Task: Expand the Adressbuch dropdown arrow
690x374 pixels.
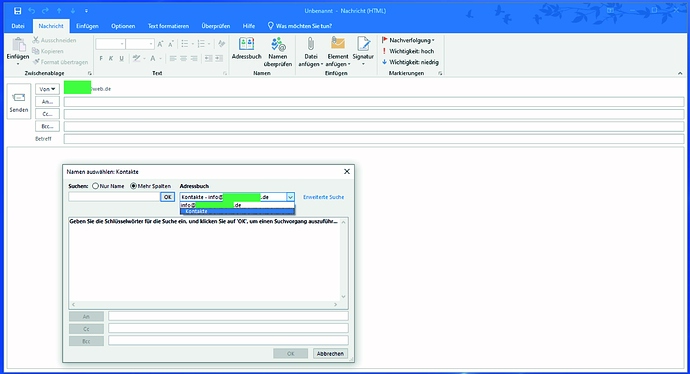Action: (x=290, y=197)
